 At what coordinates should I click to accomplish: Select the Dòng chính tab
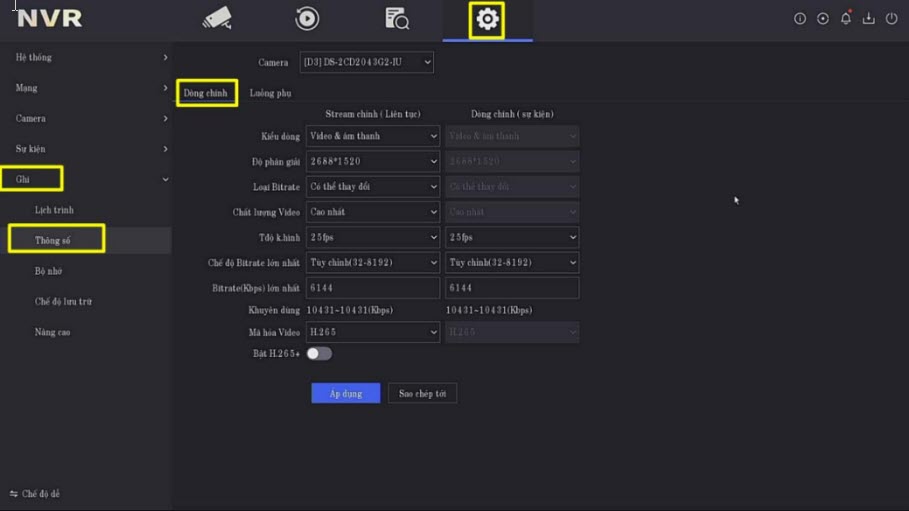pos(206,93)
